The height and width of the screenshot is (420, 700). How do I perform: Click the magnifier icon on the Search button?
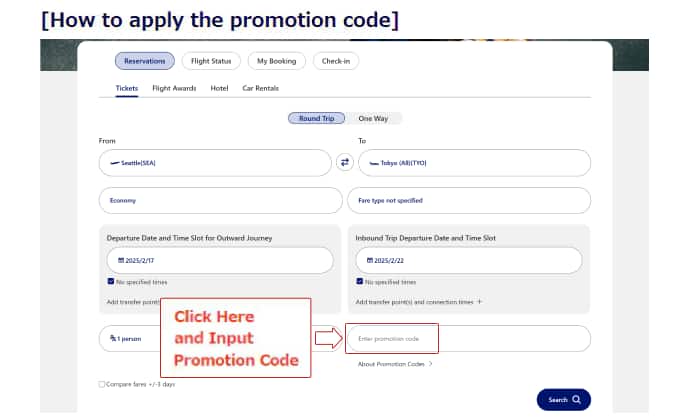pyautogui.click(x=576, y=400)
